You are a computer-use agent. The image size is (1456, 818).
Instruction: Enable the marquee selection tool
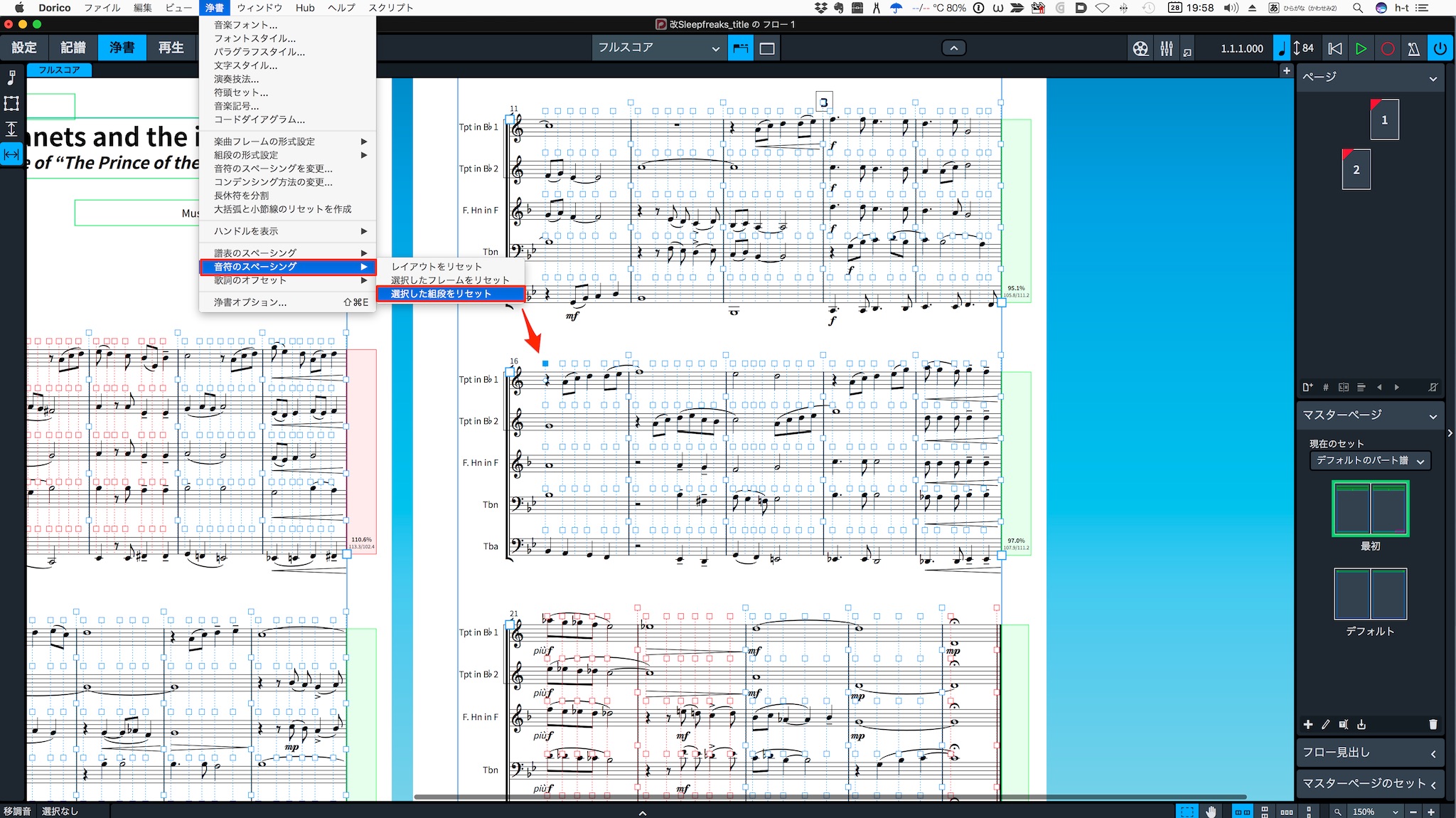coord(1187,812)
